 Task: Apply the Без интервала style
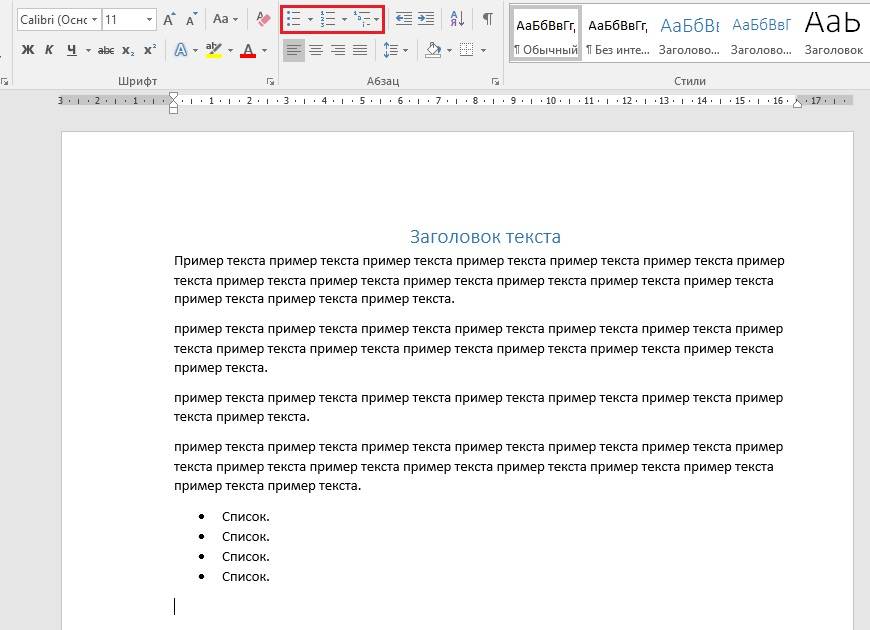click(x=617, y=33)
